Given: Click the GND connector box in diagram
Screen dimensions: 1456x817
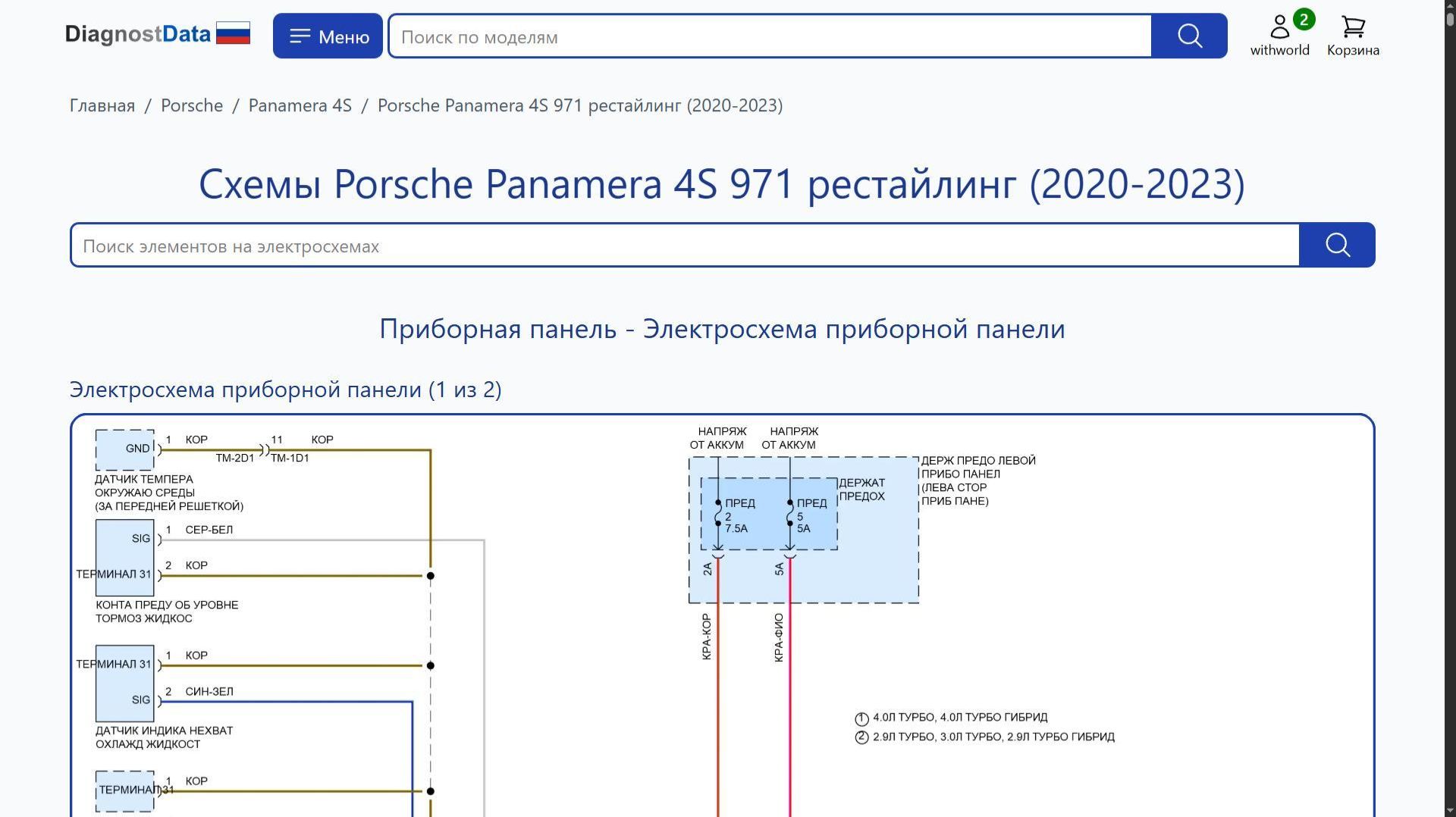Looking at the screenshot, I should [125, 449].
